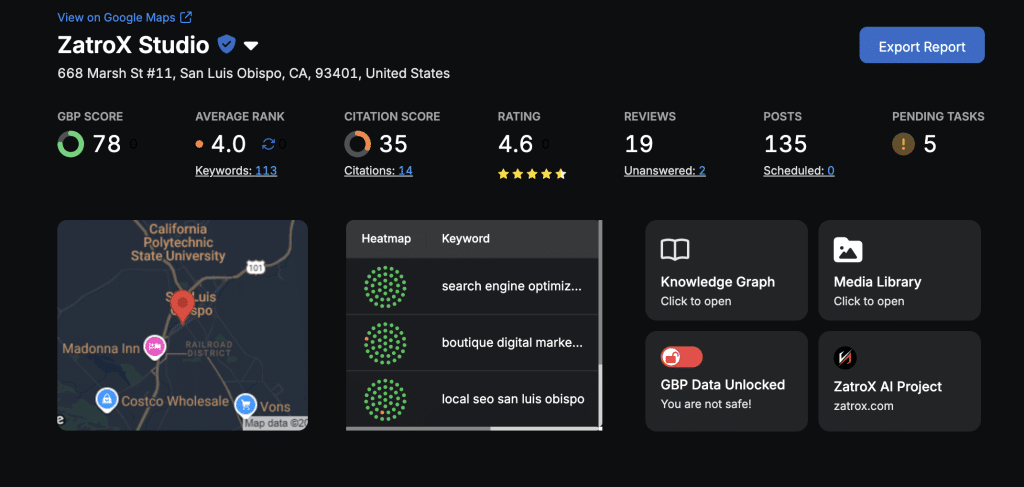Click the yellow star rating row
The height and width of the screenshot is (487, 1024).
click(532, 174)
